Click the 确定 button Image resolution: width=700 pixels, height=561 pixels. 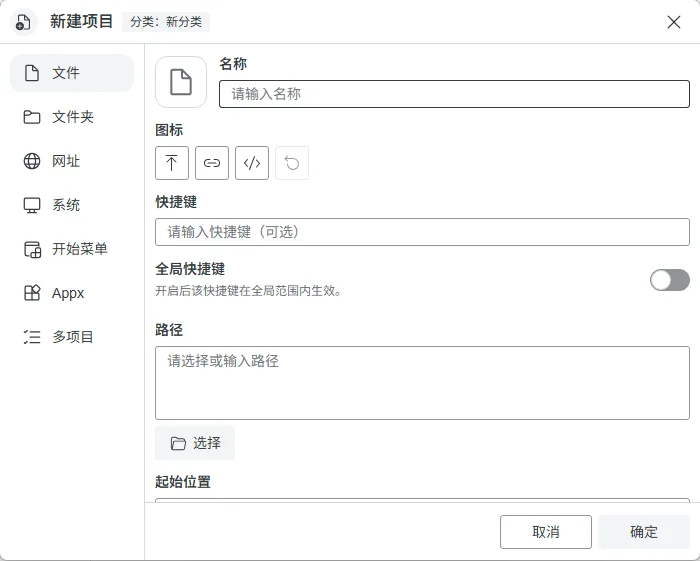click(x=644, y=532)
